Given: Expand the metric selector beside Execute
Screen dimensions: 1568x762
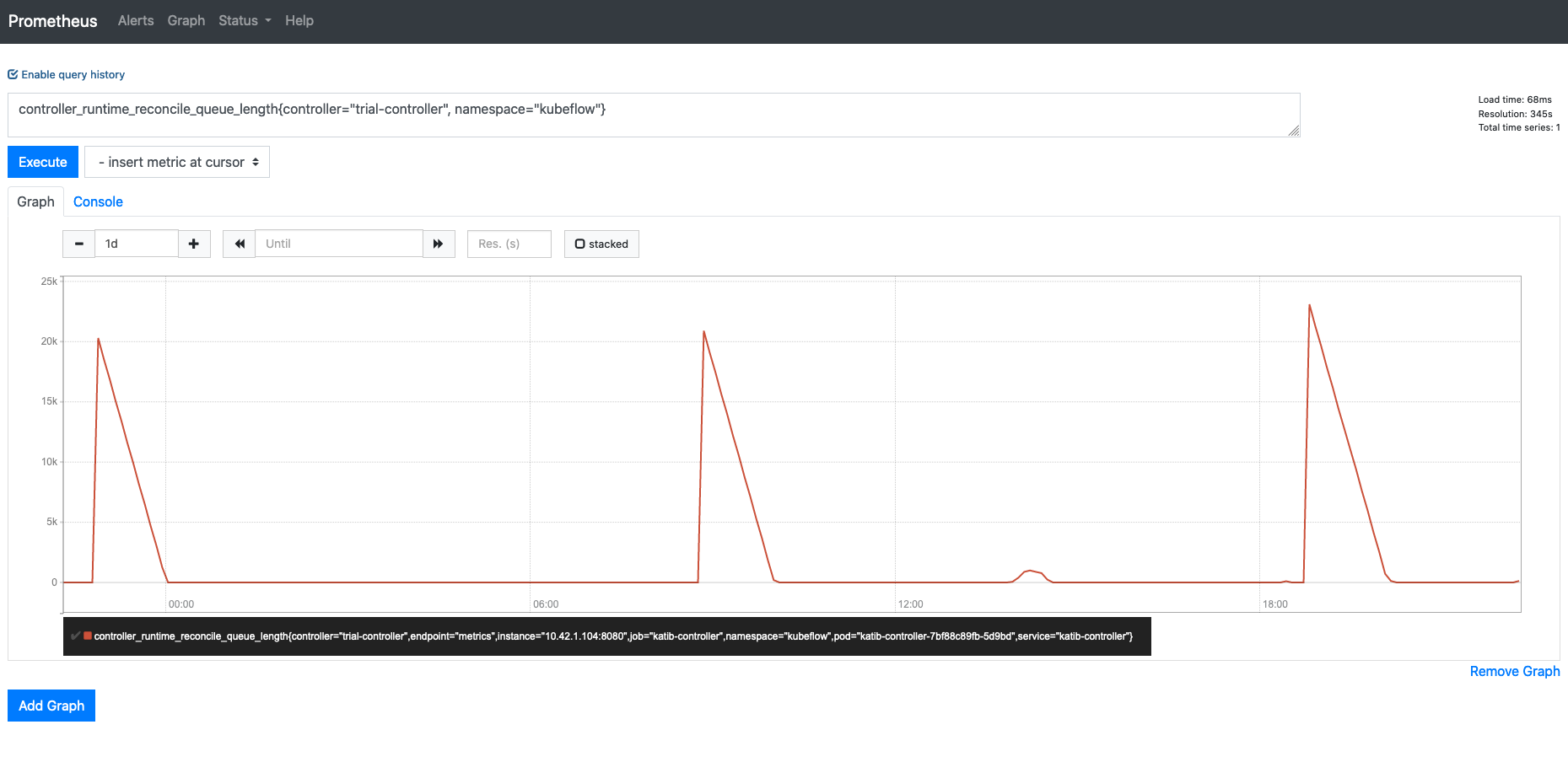Looking at the screenshot, I should click(x=176, y=162).
